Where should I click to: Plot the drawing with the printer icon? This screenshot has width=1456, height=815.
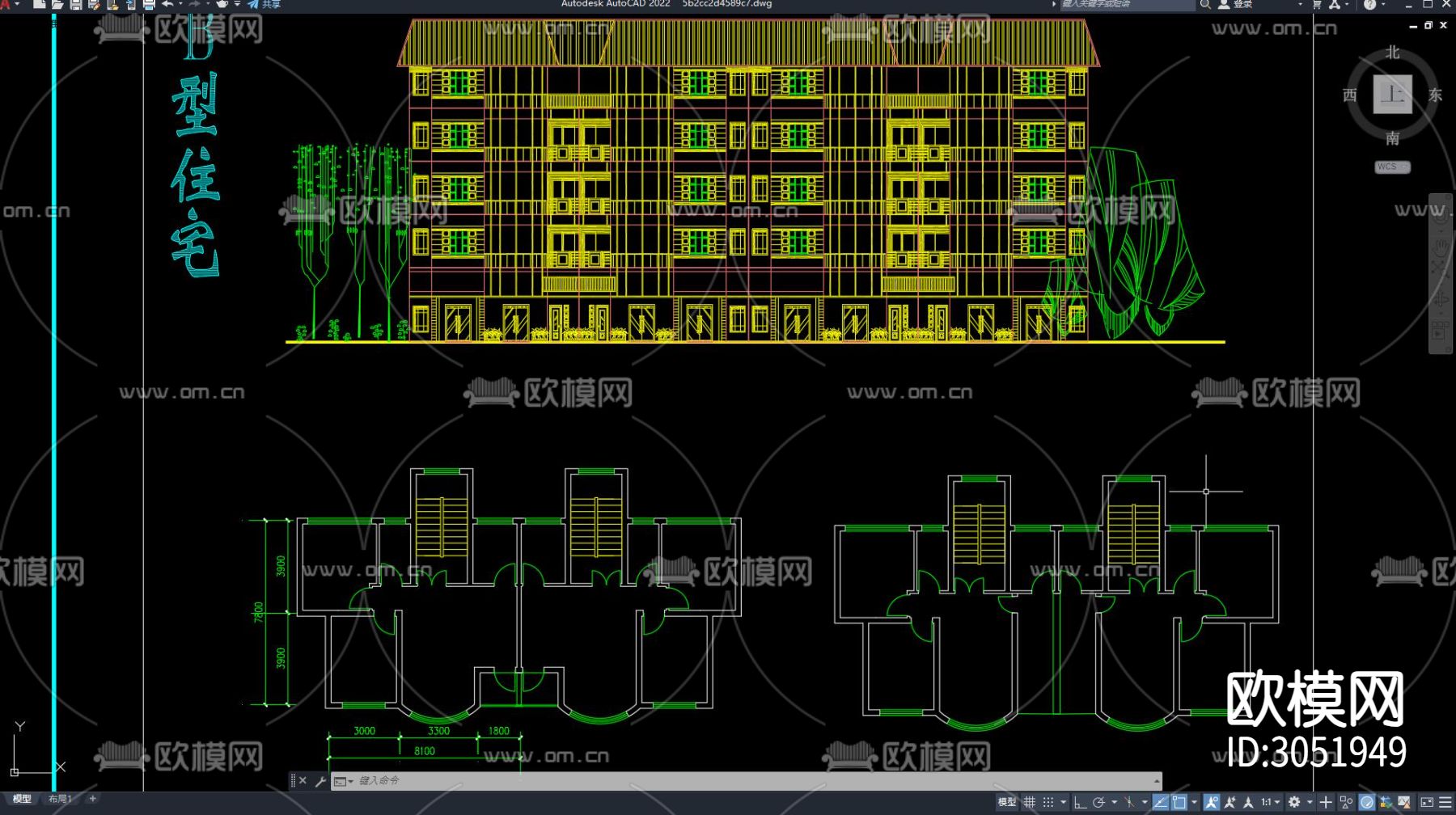coord(149,4)
